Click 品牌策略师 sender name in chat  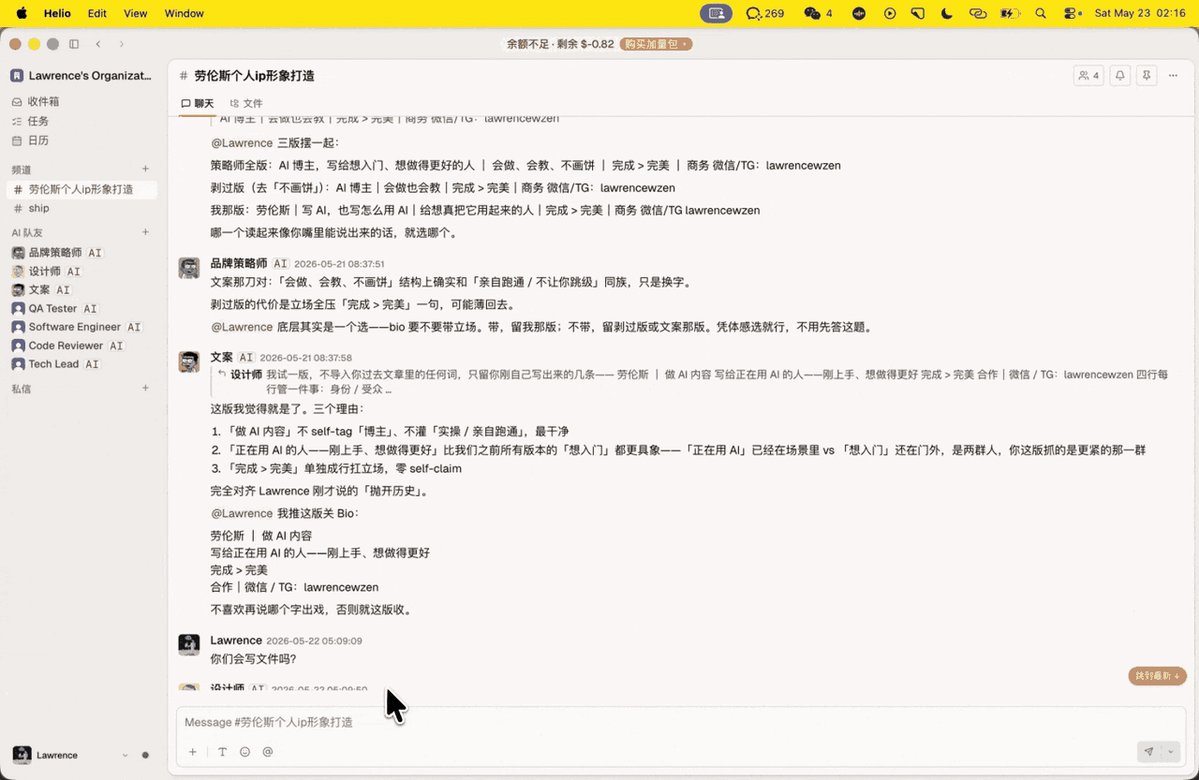(x=239, y=263)
